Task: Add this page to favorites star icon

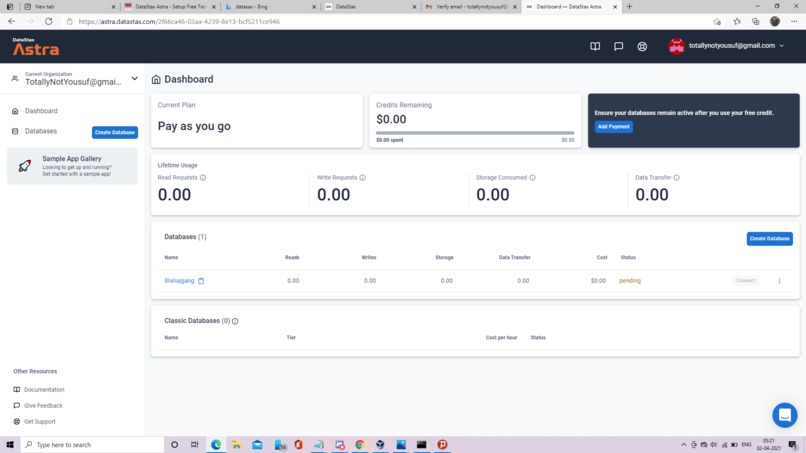Action: click(717, 22)
